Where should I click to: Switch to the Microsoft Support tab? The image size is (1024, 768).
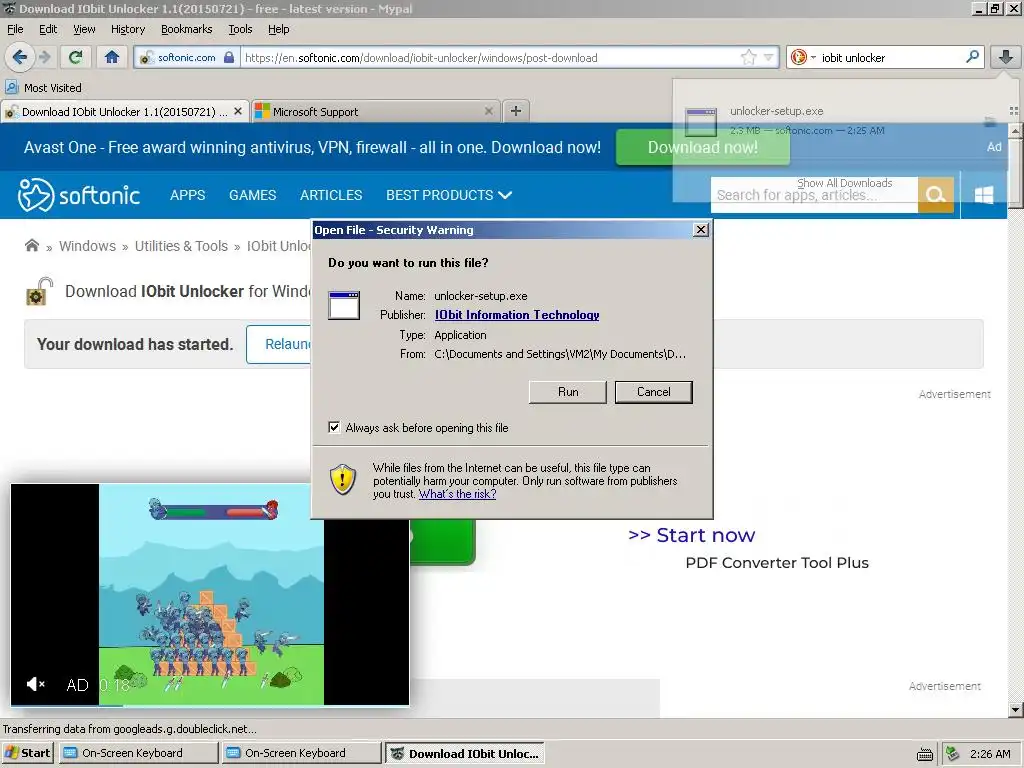tap(376, 112)
